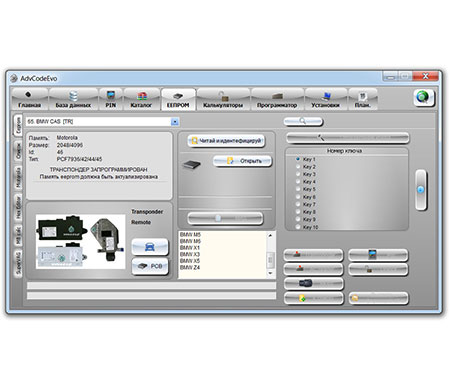
Task: Select the ЕЕПРОМ tab
Action: click(178, 99)
